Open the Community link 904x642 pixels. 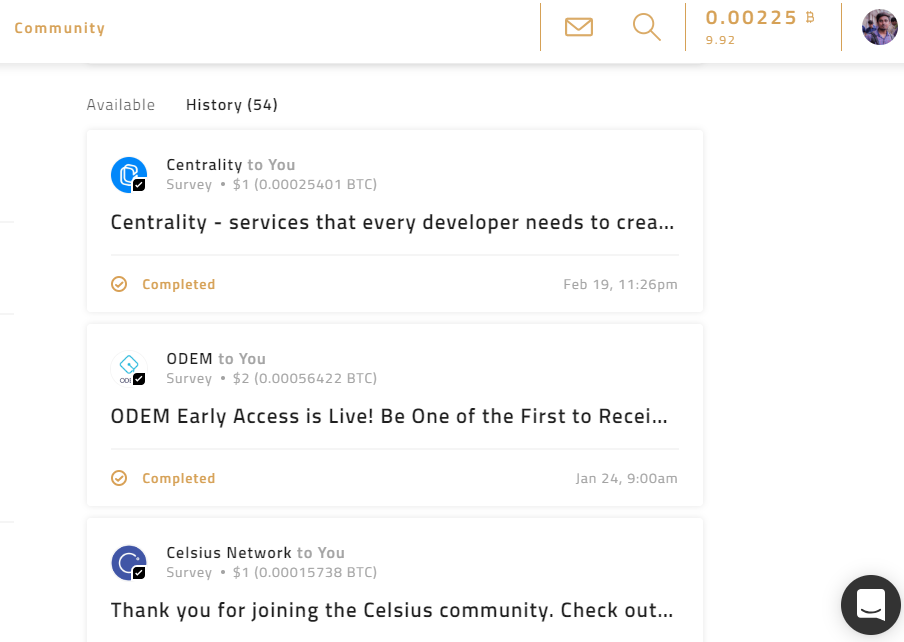click(60, 28)
